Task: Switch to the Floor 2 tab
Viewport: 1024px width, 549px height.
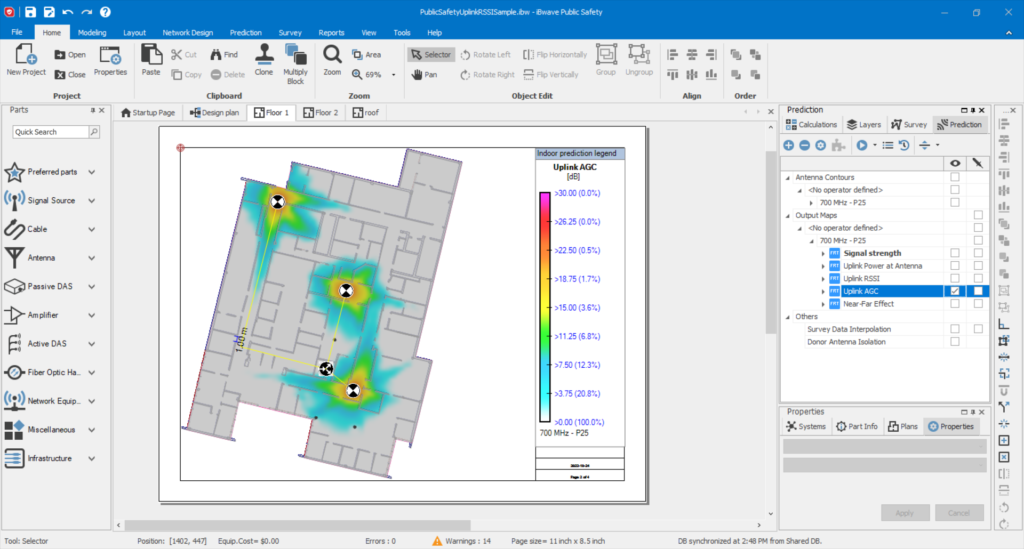Action: pos(320,113)
